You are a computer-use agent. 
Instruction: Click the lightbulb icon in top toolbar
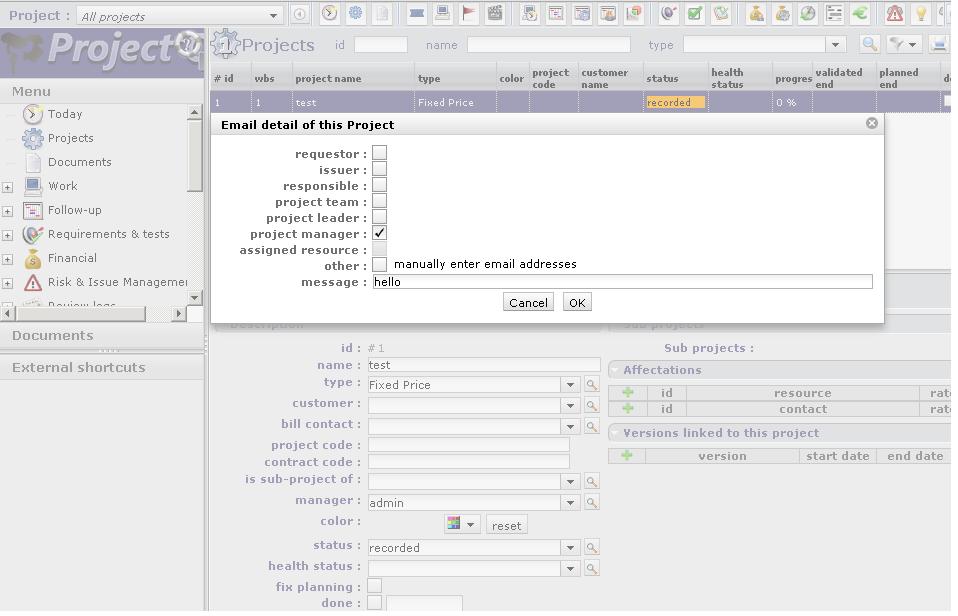[x=921, y=14]
